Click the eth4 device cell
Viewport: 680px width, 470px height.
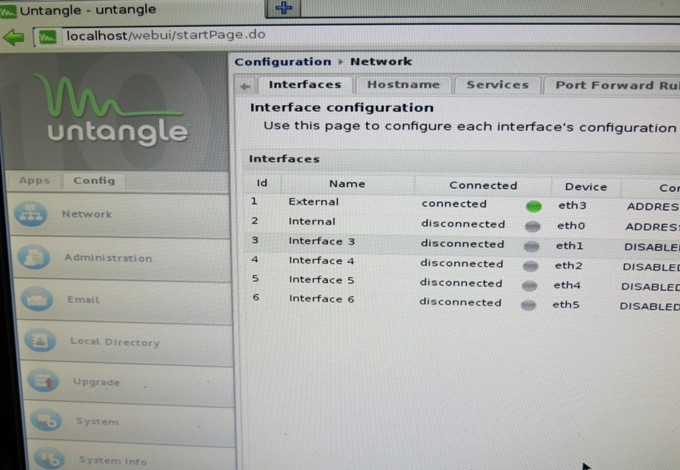tap(567, 285)
